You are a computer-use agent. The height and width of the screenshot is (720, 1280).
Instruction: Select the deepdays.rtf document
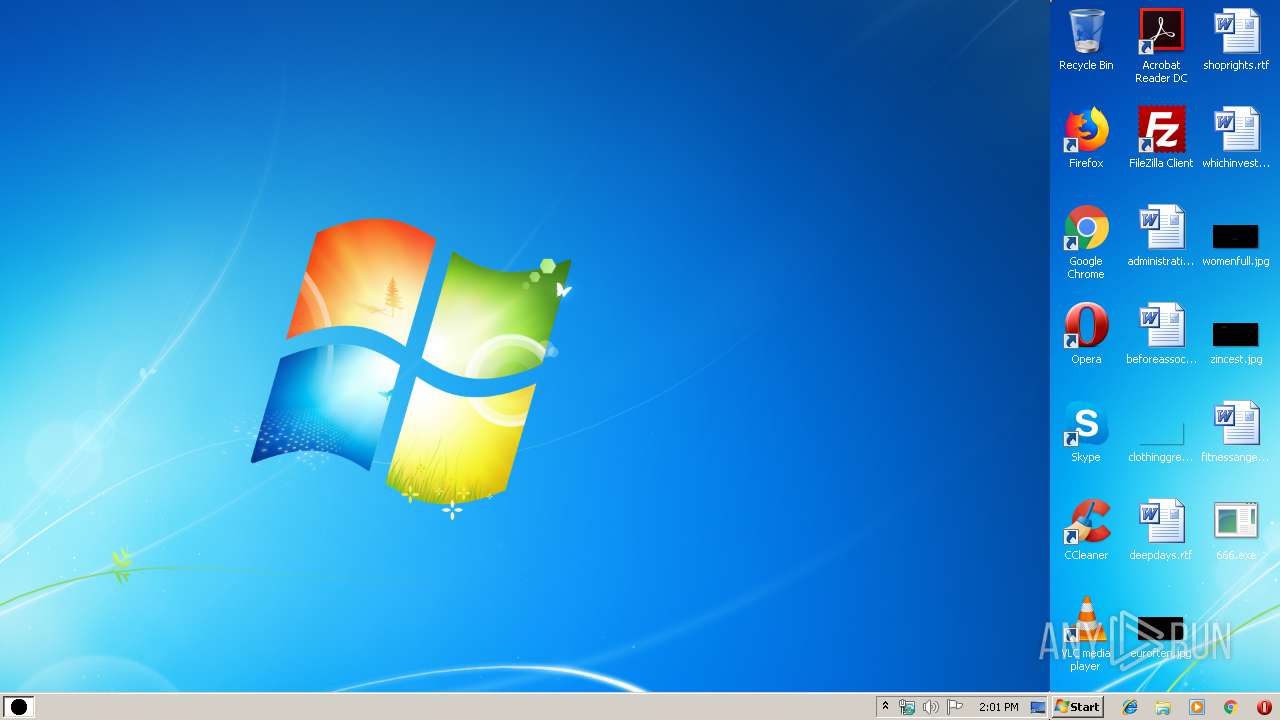1161,530
